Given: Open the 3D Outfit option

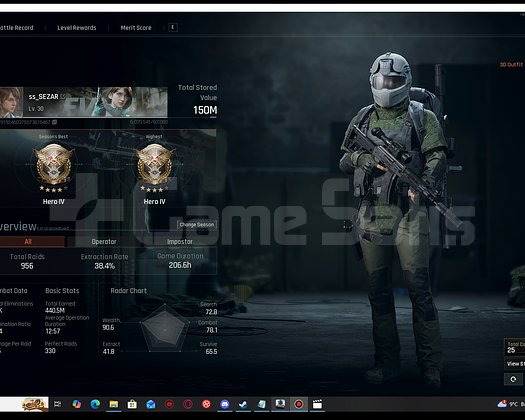Looking at the screenshot, I should pyautogui.click(x=511, y=65).
